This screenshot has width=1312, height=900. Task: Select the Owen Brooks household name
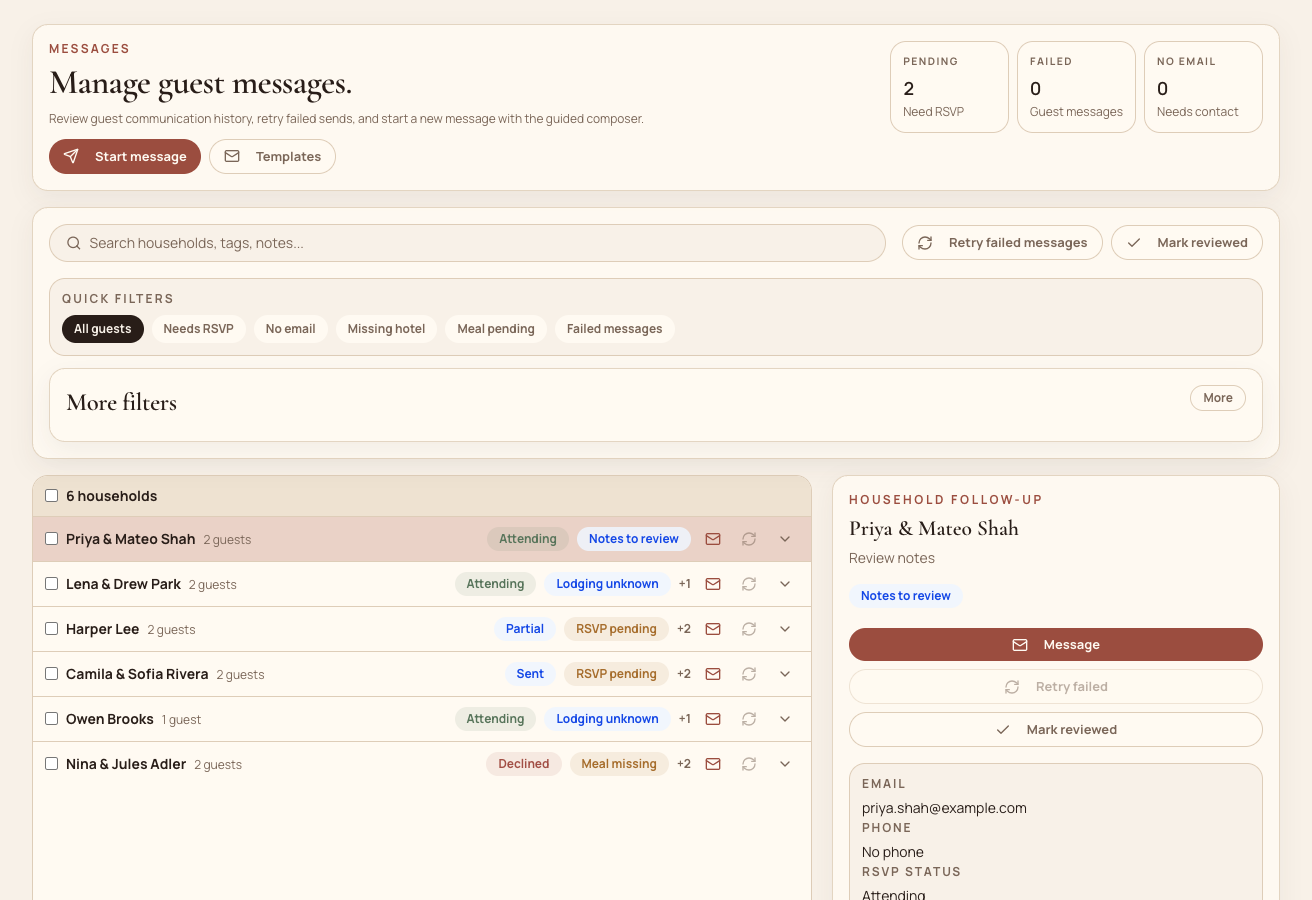[110, 719]
